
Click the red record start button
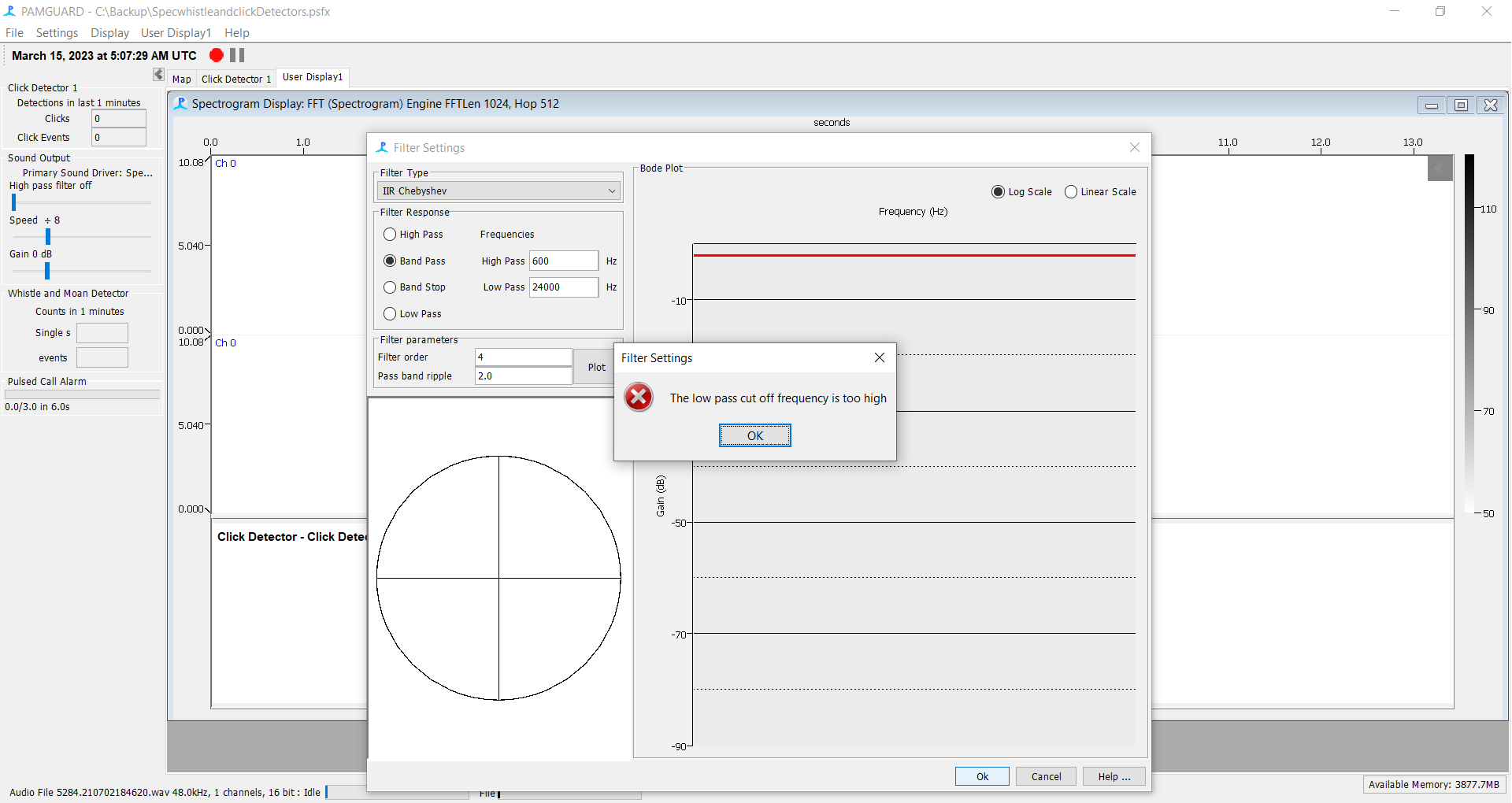click(x=217, y=55)
